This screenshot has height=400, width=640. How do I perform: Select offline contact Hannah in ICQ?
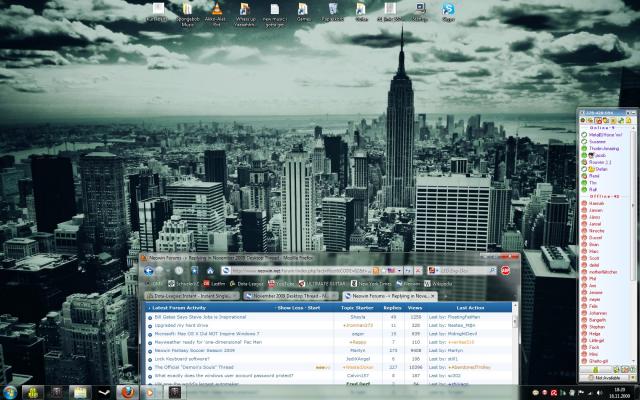pos(596,203)
